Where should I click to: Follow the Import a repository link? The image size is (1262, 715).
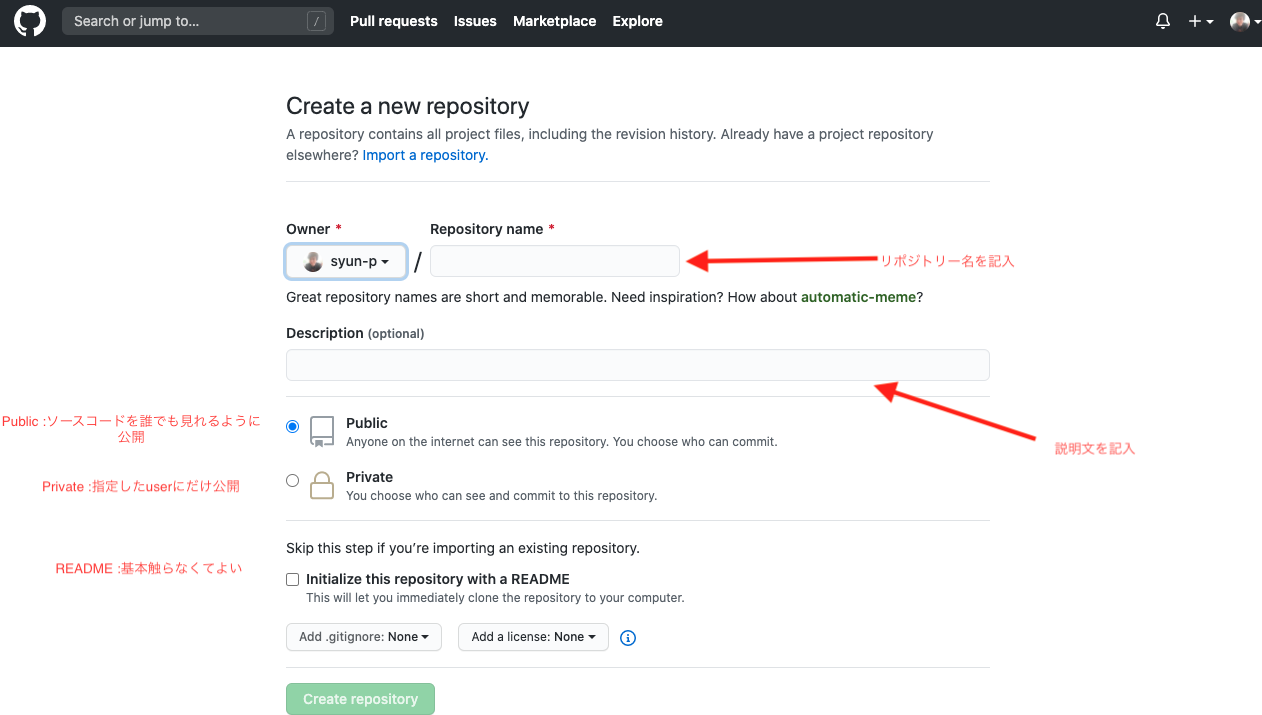click(x=425, y=155)
